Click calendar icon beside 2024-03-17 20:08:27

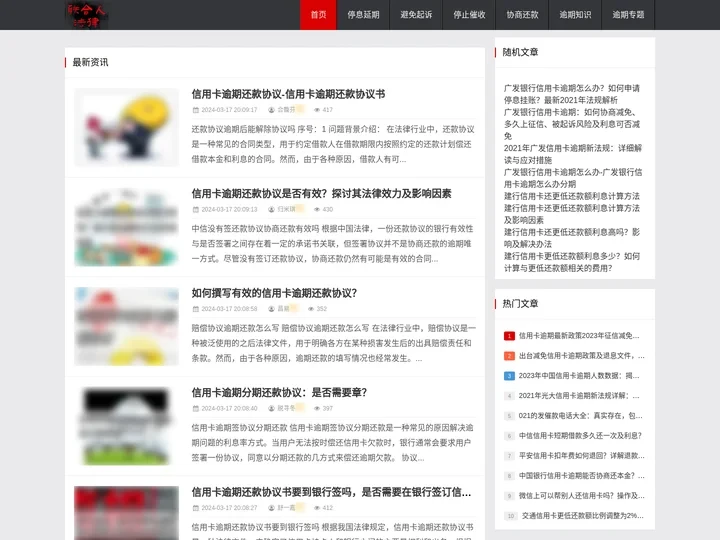[x=196, y=508]
